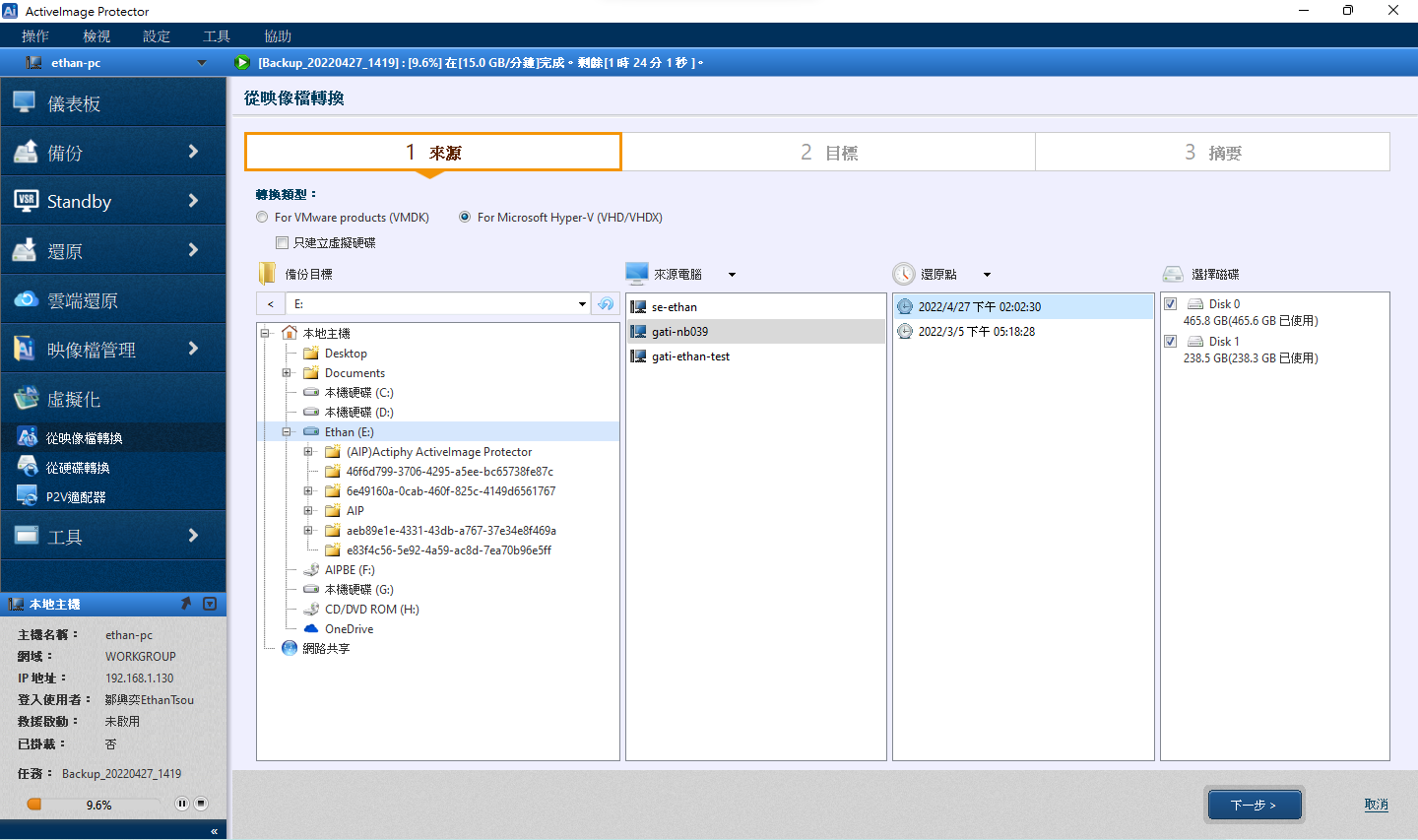Image resolution: width=1418 pixels, height=840 pixels.
Task: Open the E: path dropdown
Action: pos(582,304)
